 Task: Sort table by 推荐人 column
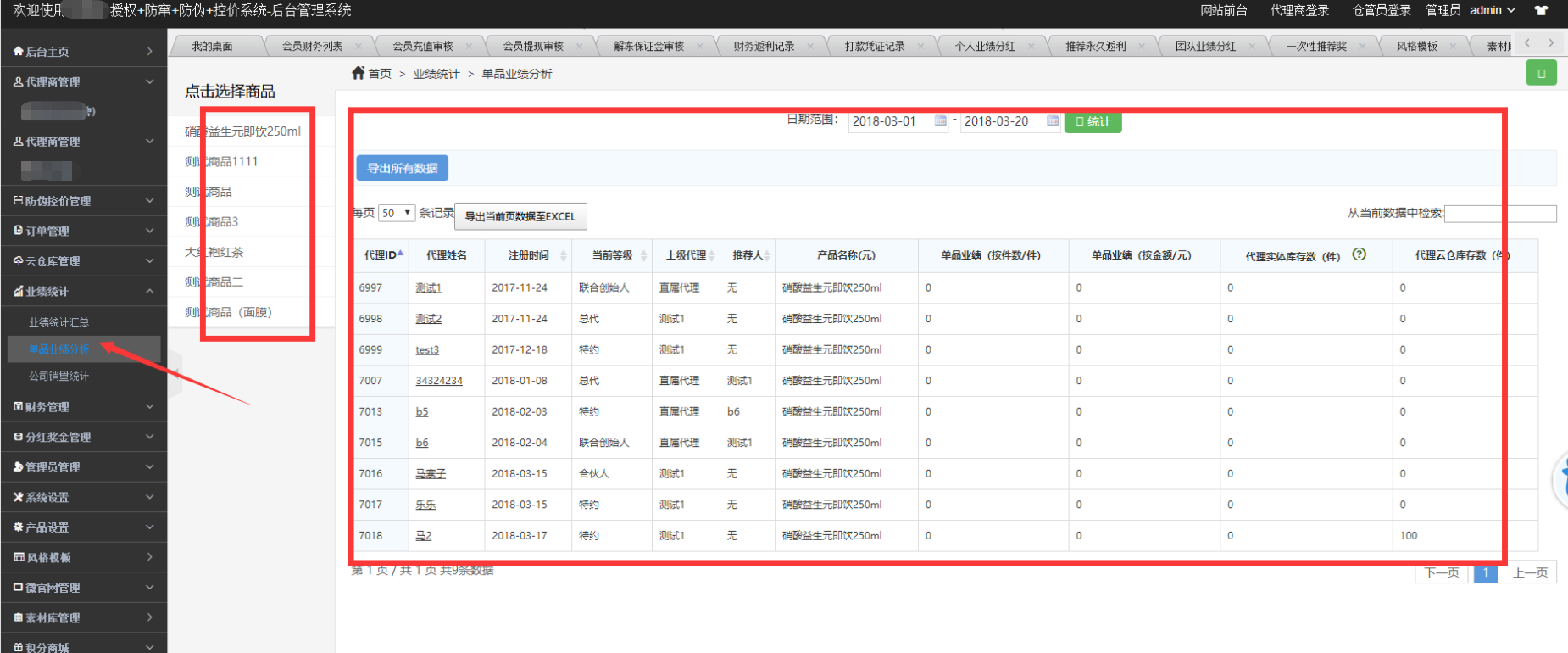[x=748, y=255]
